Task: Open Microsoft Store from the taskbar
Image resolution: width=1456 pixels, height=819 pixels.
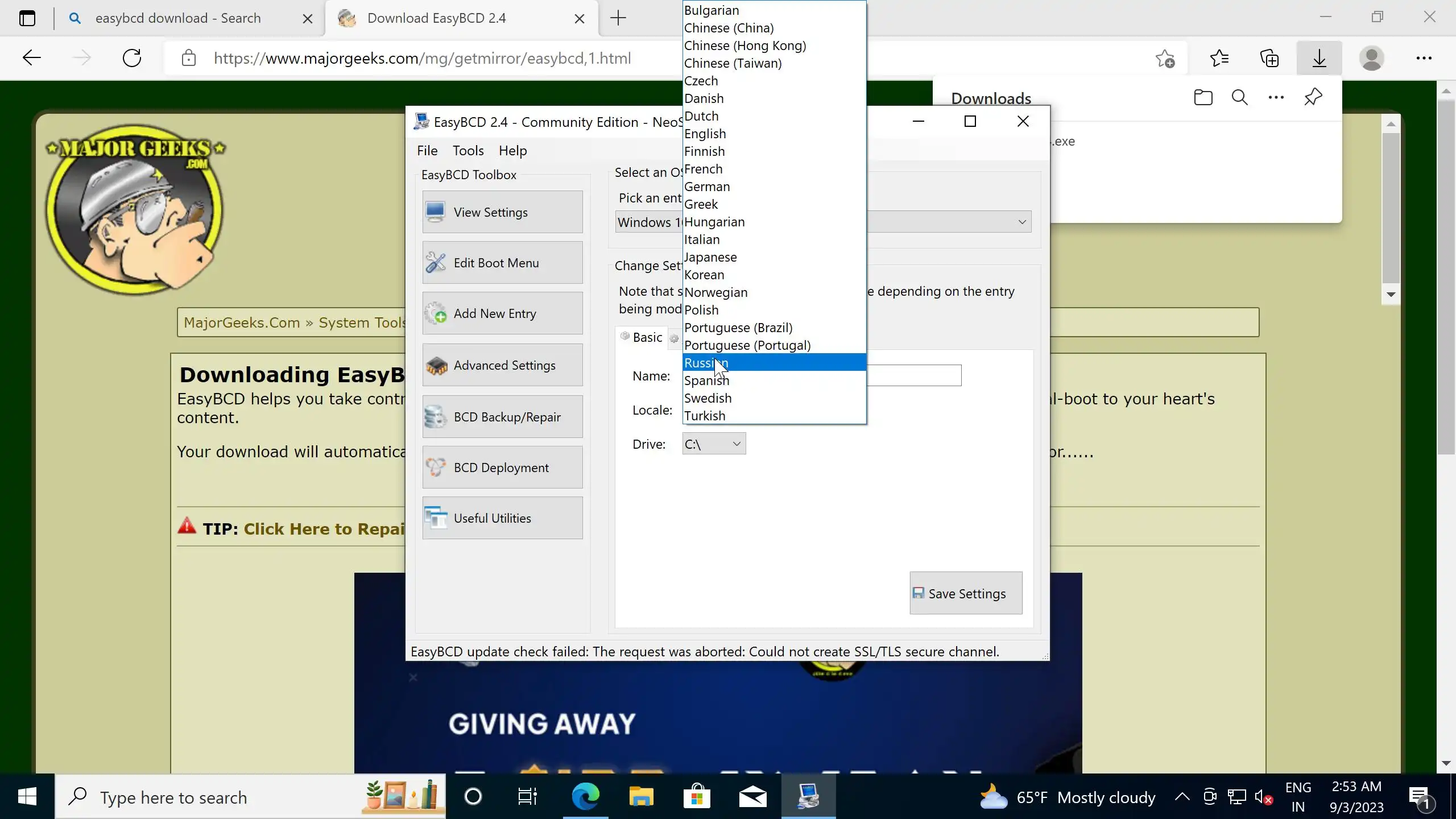Action: (696, 797)
